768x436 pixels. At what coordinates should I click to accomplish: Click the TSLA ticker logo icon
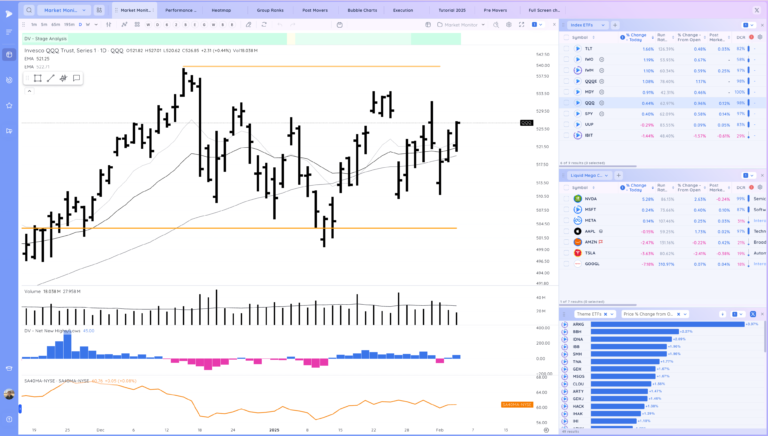tap(577, 253)
